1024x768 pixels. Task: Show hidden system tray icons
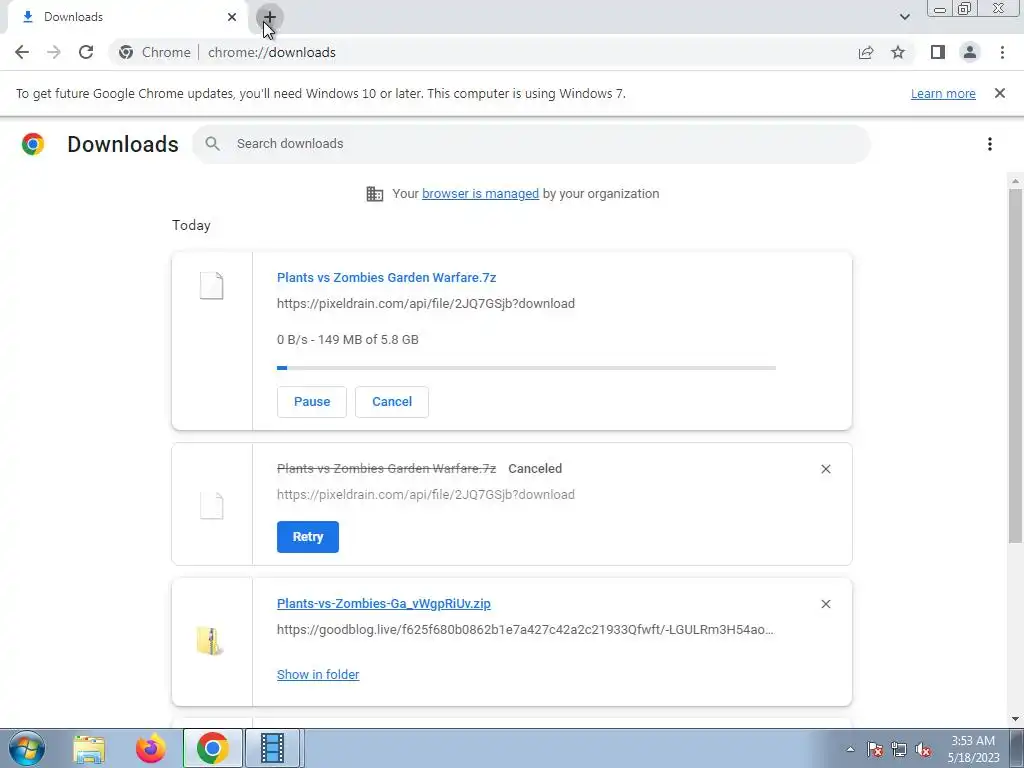pyautogui.click(x=850, y=749)
